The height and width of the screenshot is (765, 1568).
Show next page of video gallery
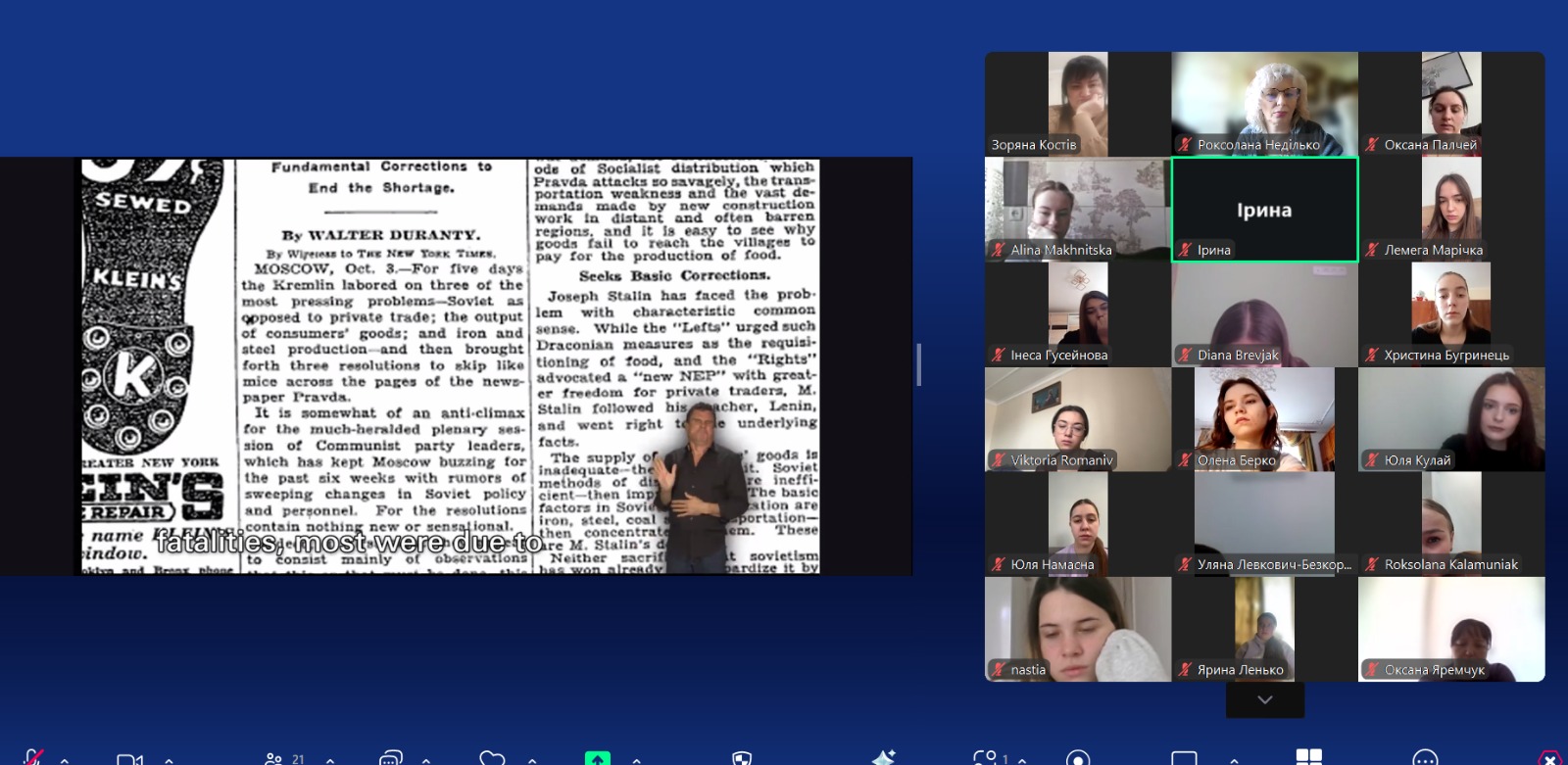pos(1264,700)
